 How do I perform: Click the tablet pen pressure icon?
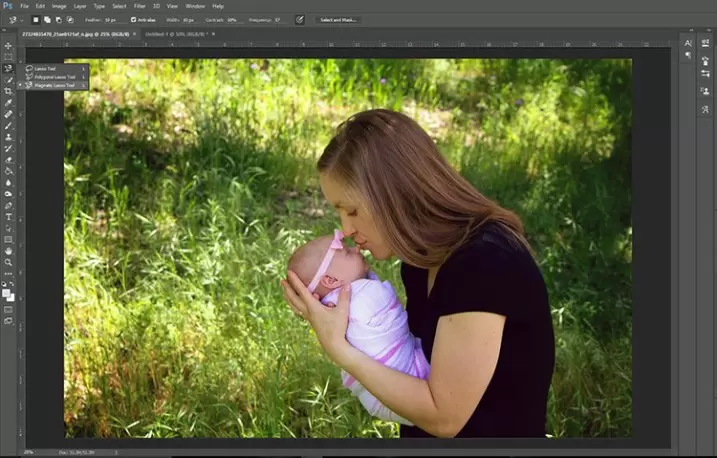300,20
